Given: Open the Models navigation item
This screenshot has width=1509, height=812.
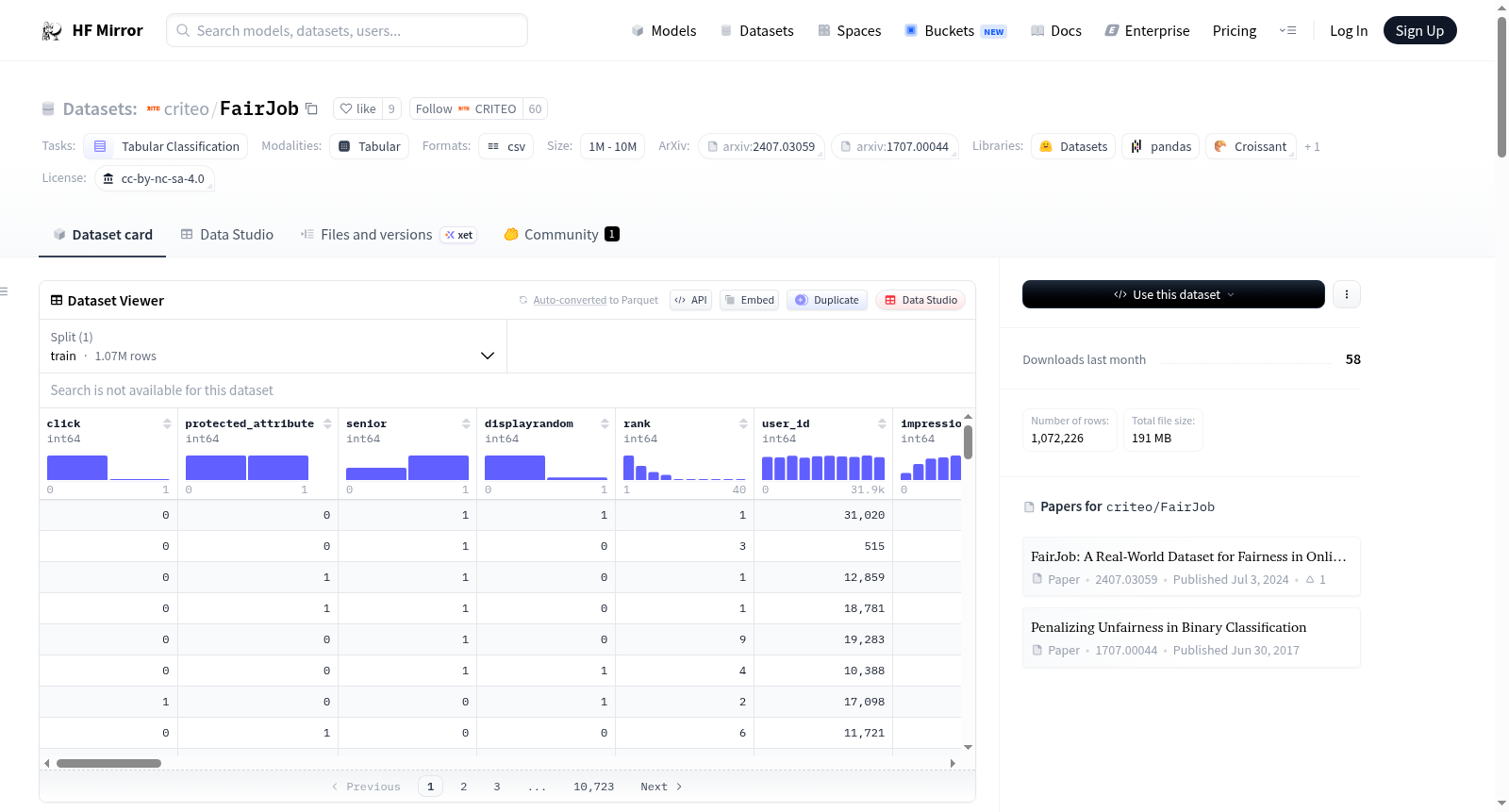Looking at the screenshot, I should pyautogui.click(x=664, y=30).
